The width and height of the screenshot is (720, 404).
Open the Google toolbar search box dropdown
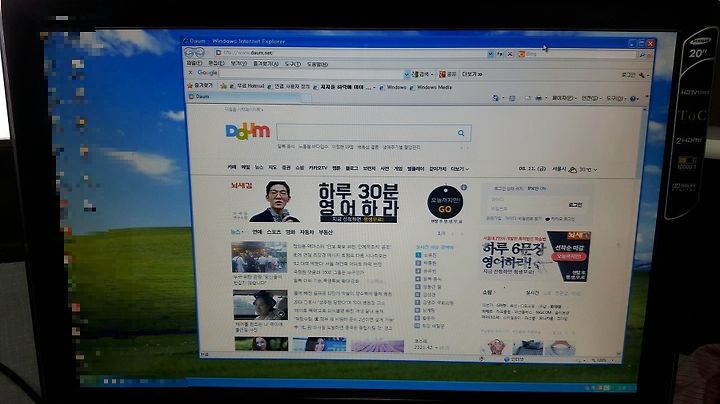pyautogui.click(x=406, y=74)
